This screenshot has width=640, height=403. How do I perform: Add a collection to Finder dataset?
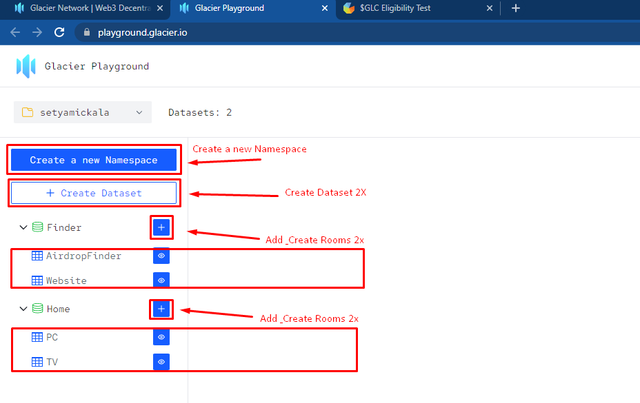161,227
